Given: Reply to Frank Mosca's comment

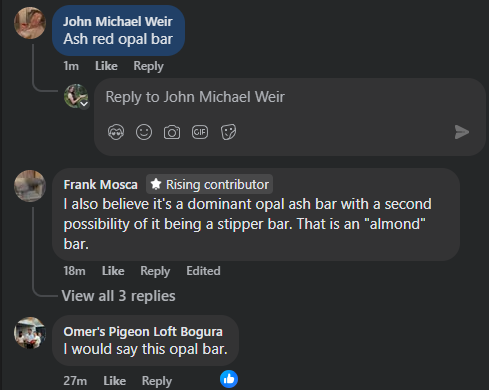Looking at the screenshot, I should (x=155, y=271).
